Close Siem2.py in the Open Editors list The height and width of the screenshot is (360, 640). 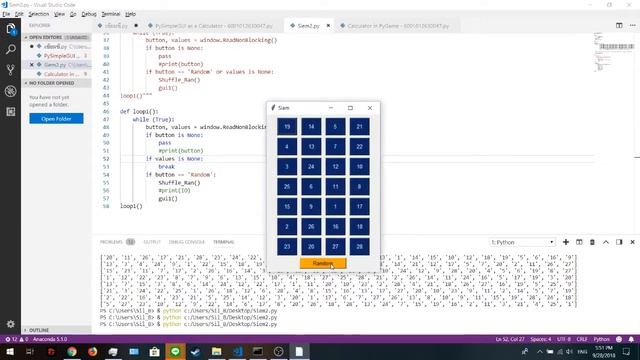(32, 64)
